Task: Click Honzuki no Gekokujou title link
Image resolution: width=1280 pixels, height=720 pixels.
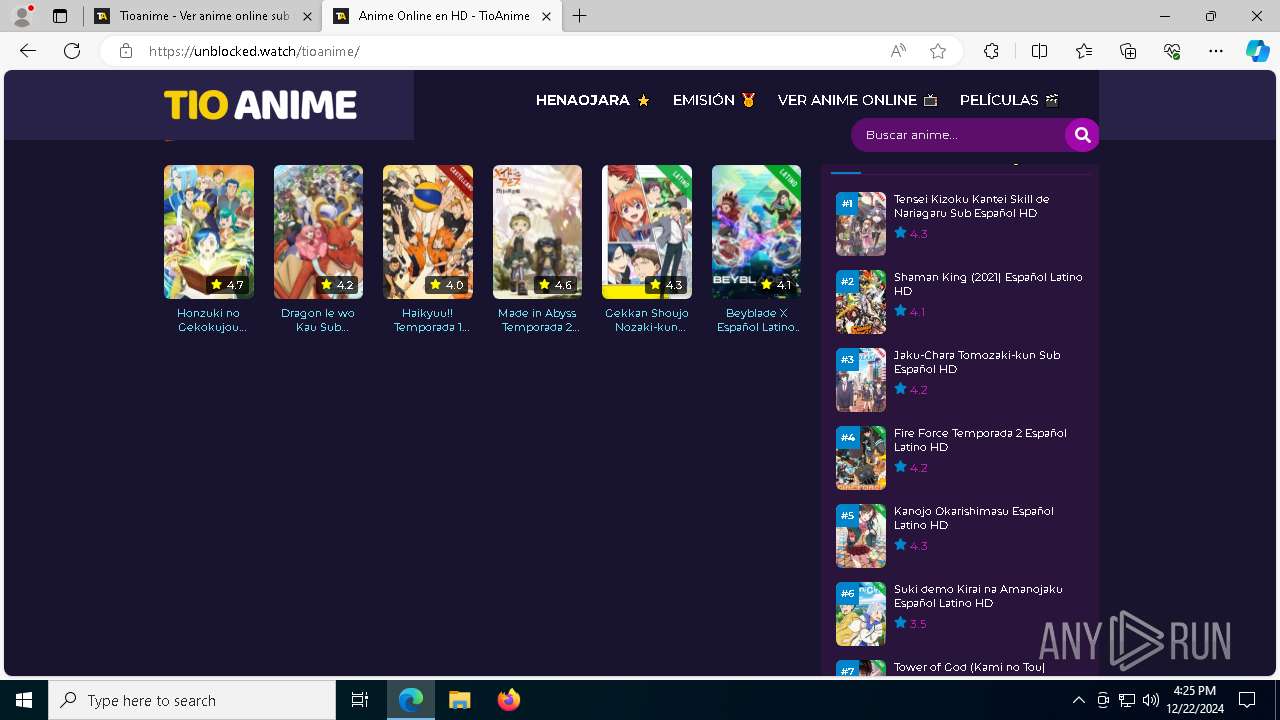Action: (209, 320)
